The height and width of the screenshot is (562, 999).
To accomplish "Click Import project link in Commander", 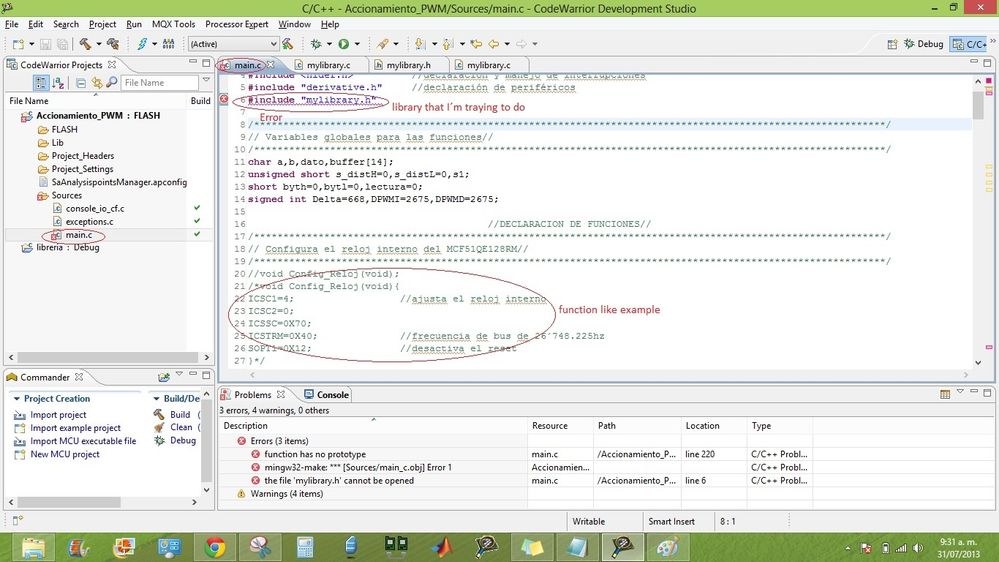I will (58, 415).
